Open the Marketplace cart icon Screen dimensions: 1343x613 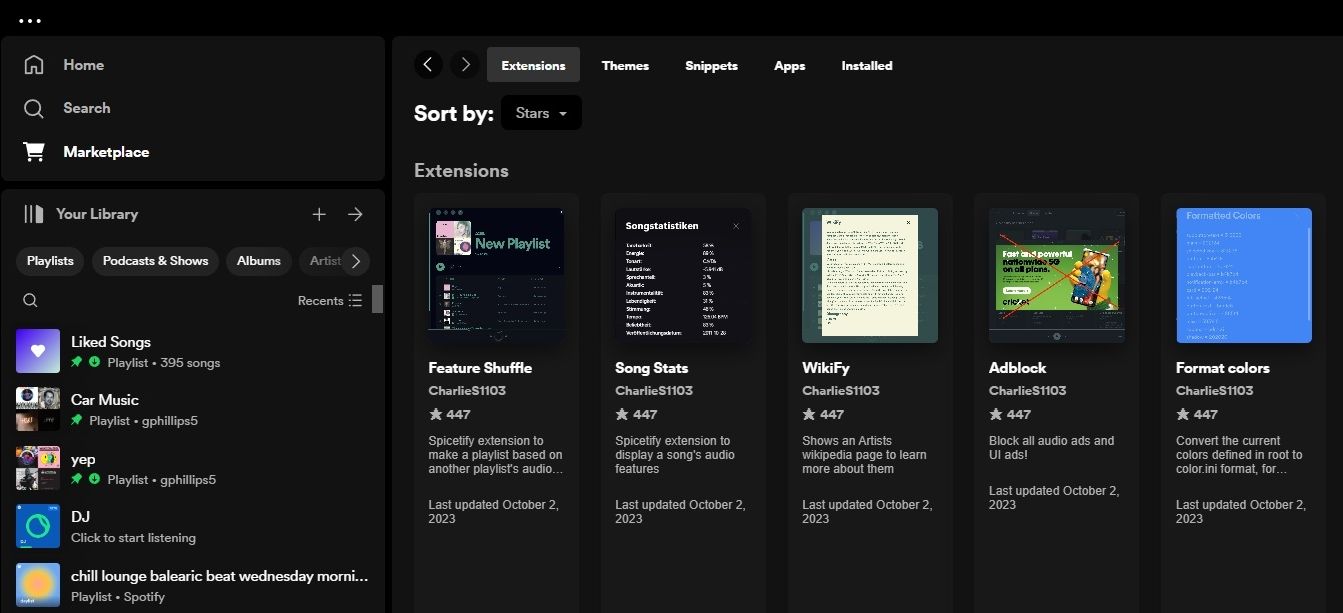pos(34,151)
